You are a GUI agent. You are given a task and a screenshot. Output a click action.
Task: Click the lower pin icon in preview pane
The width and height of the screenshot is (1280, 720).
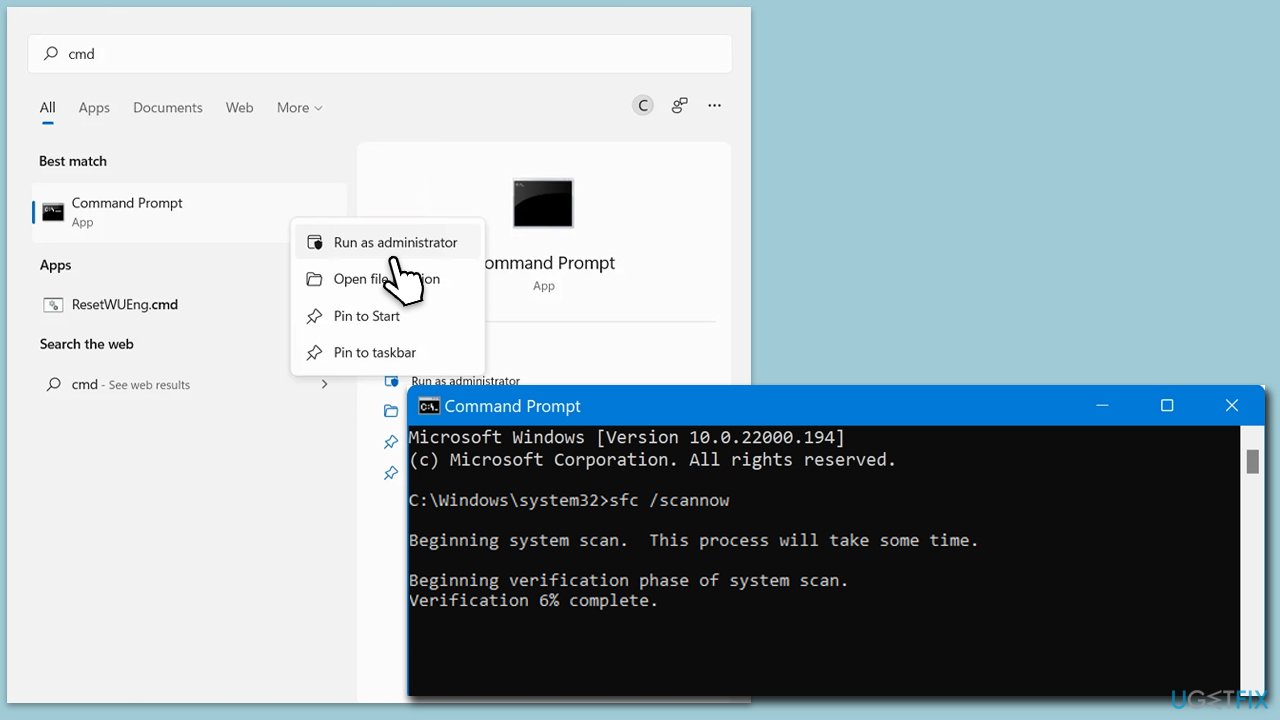(391, 472)
